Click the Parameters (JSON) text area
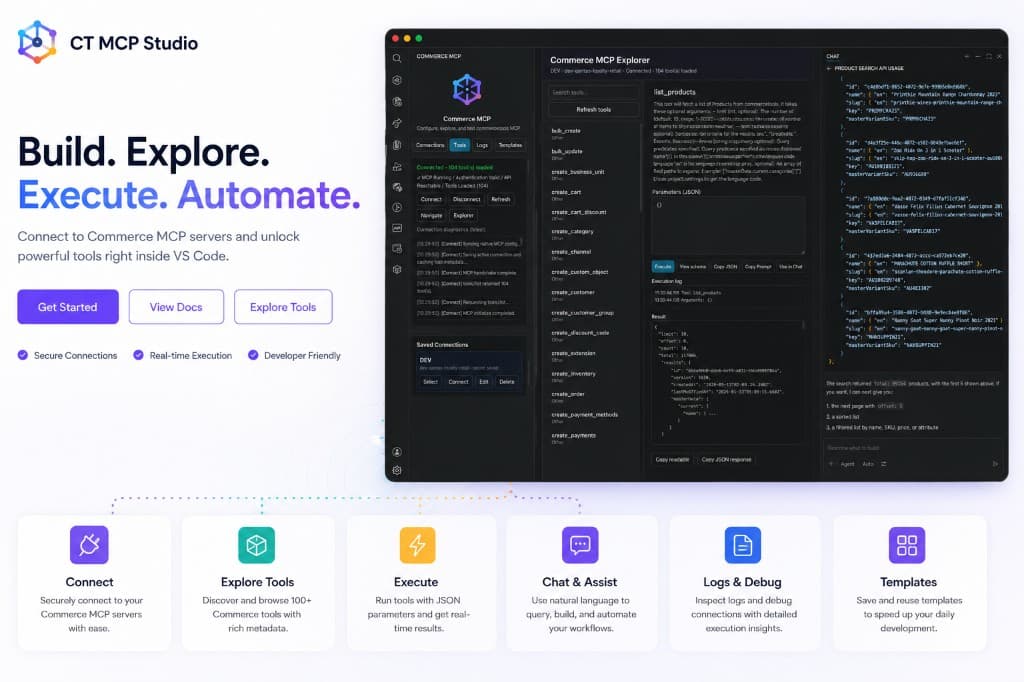This screenshot has height=682, width=1024. pos(728,226)
